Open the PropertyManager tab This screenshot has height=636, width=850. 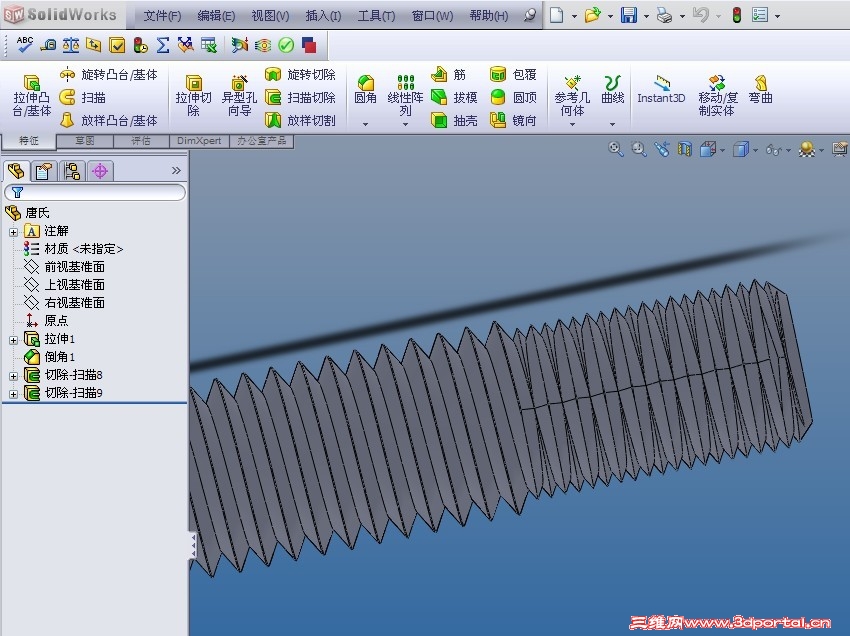coord(44,171)
